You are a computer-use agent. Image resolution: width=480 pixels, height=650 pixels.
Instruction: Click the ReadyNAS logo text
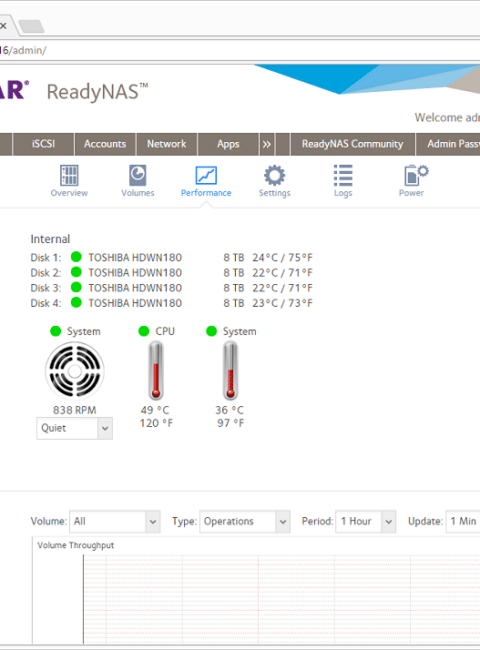click(x=97, y=92)
